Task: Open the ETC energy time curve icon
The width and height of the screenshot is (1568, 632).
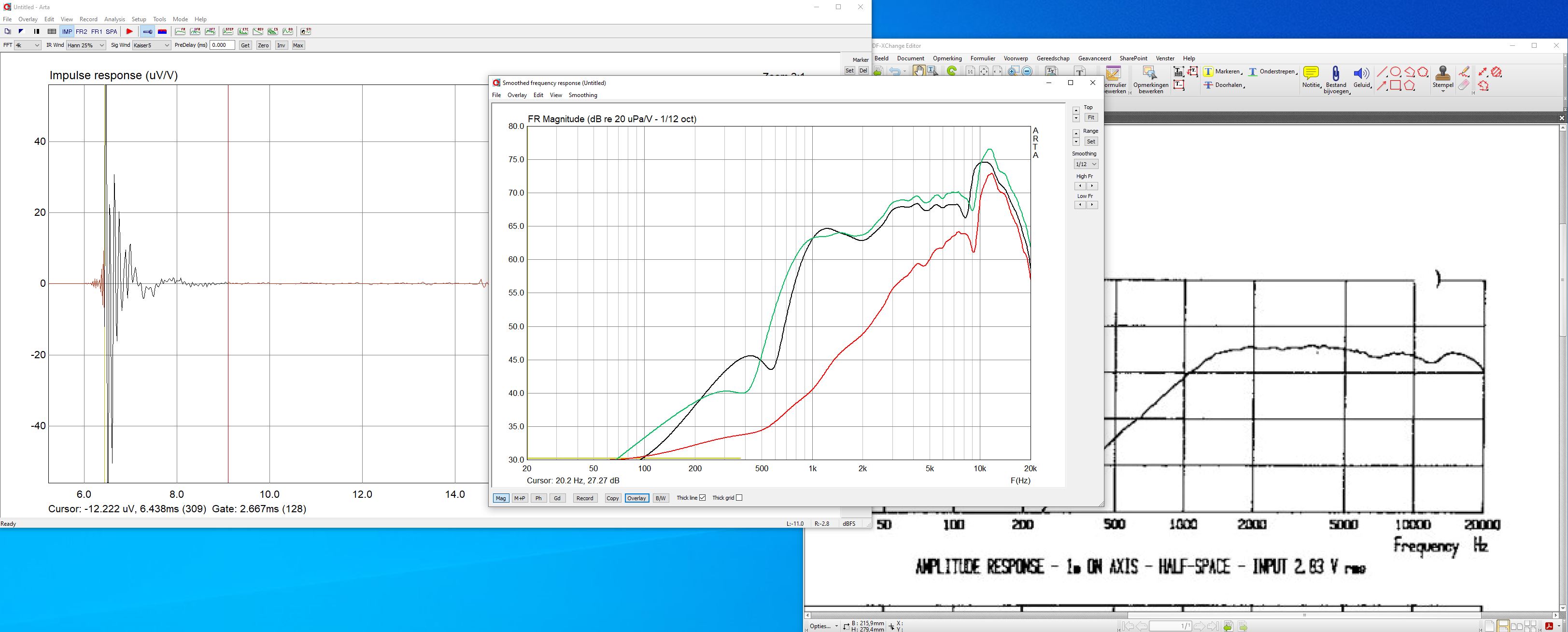Action: 243,32
